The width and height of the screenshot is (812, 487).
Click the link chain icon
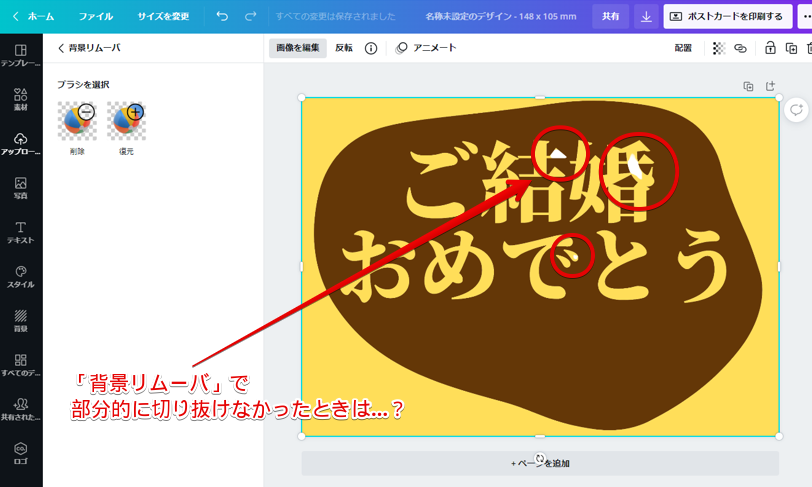(741, 48)
